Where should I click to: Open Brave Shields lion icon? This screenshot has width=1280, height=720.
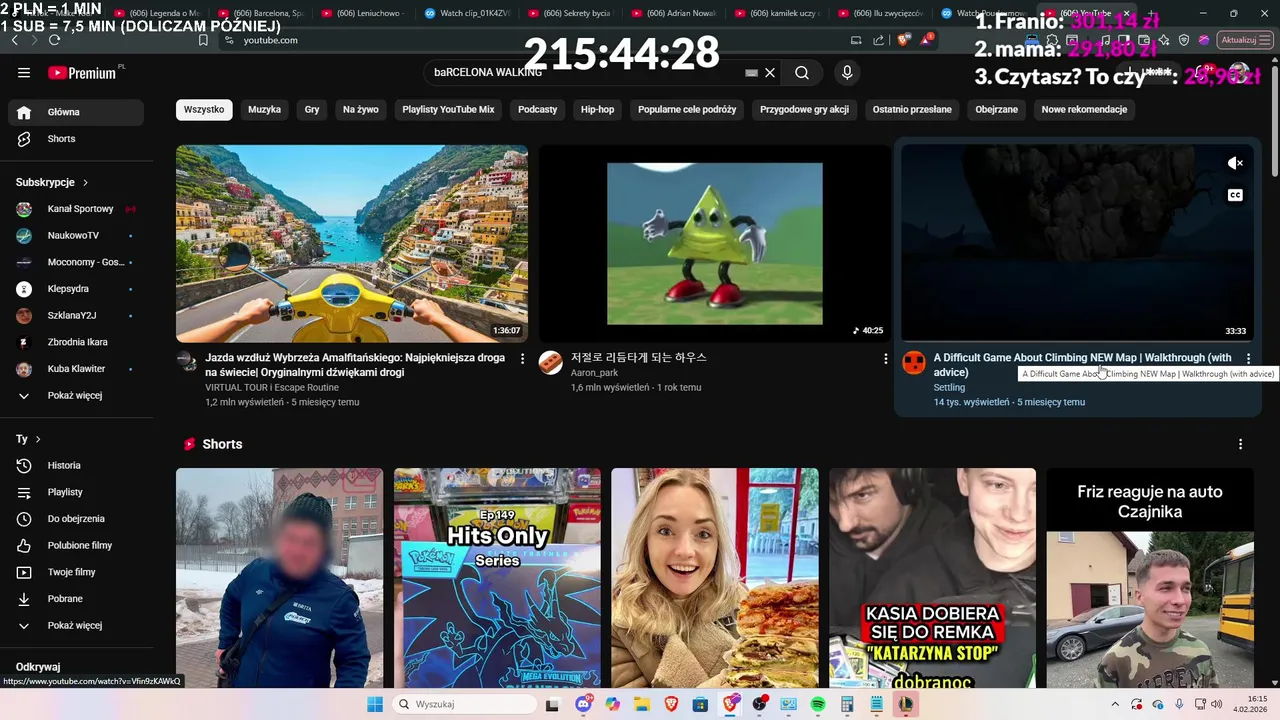[903, 40]
